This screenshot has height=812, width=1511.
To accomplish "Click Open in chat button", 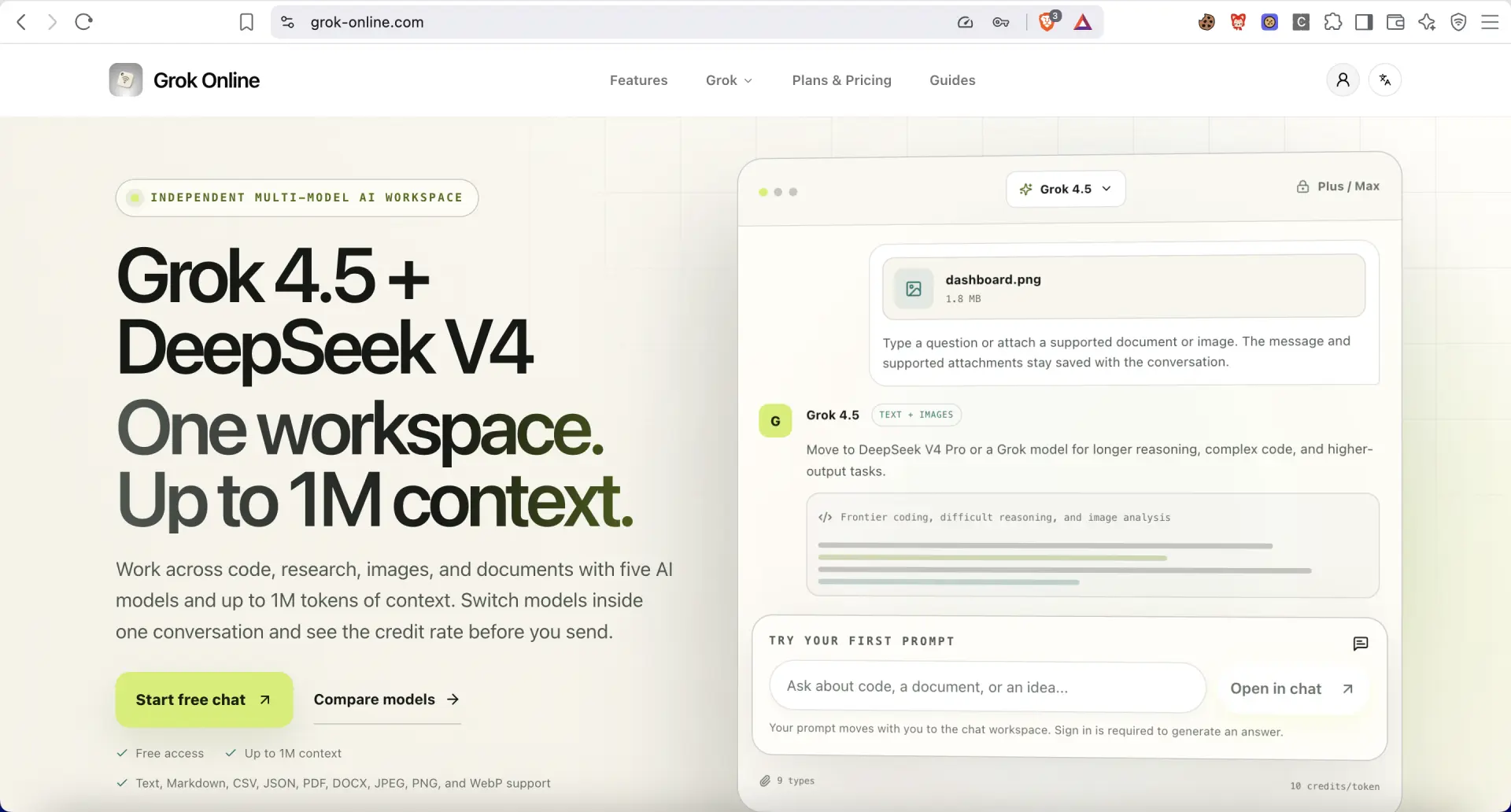I will (x=1291, y=688).
